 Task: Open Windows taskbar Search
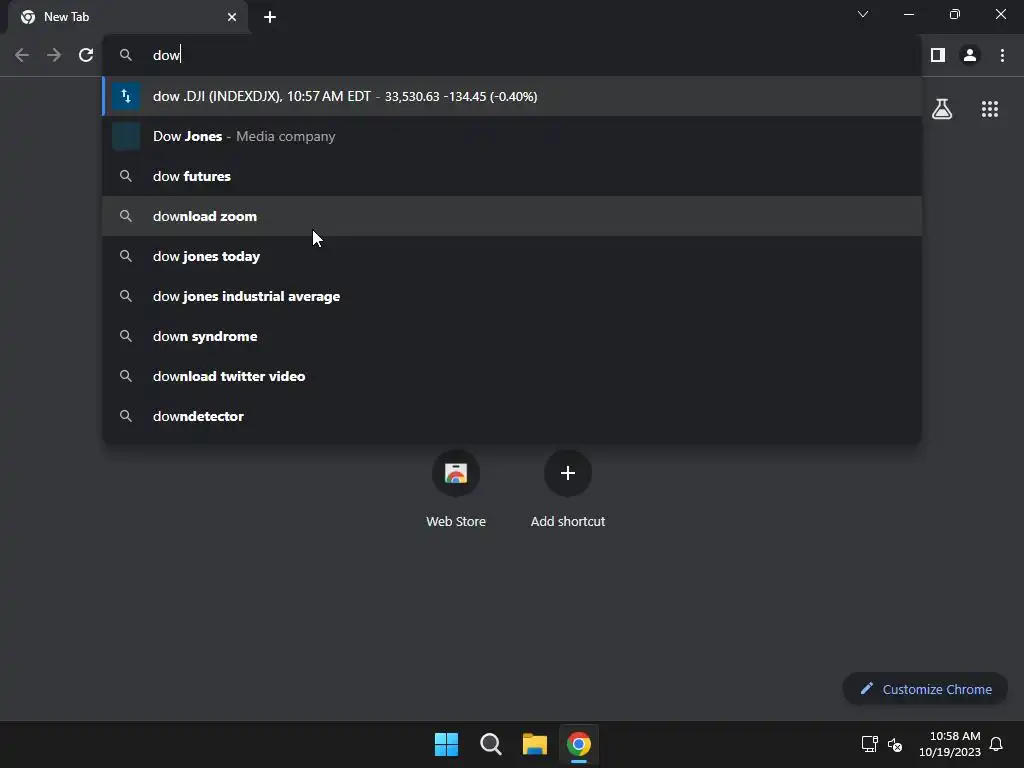(490, 744)
